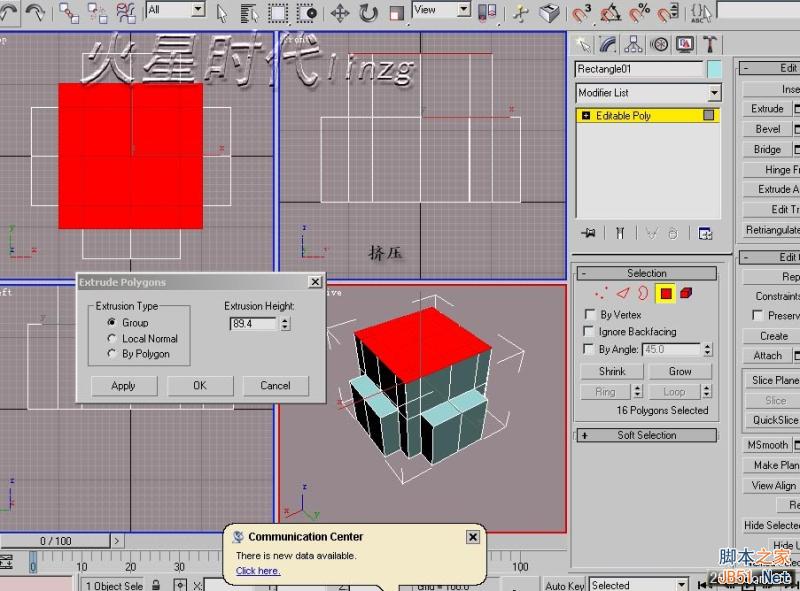Screen dimensions: 800x591
Task: Click the Pin Stack icon below the modifier stack
Action: click(589, 232)
